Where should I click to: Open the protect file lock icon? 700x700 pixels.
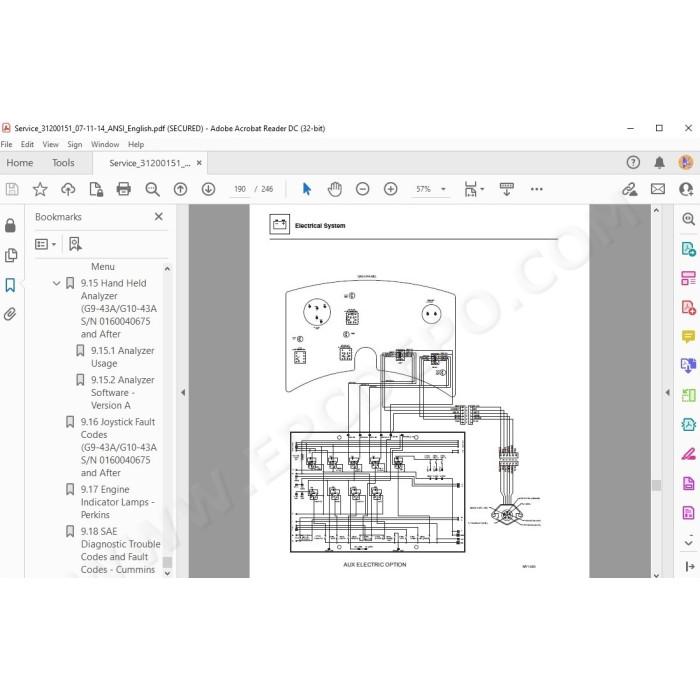[x=96, y=189]
